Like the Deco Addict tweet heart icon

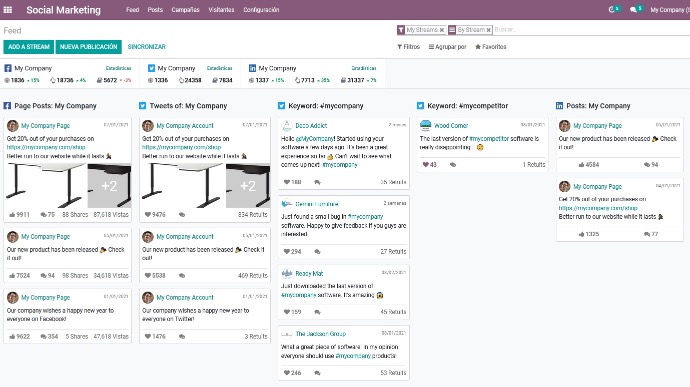(287, 182)
